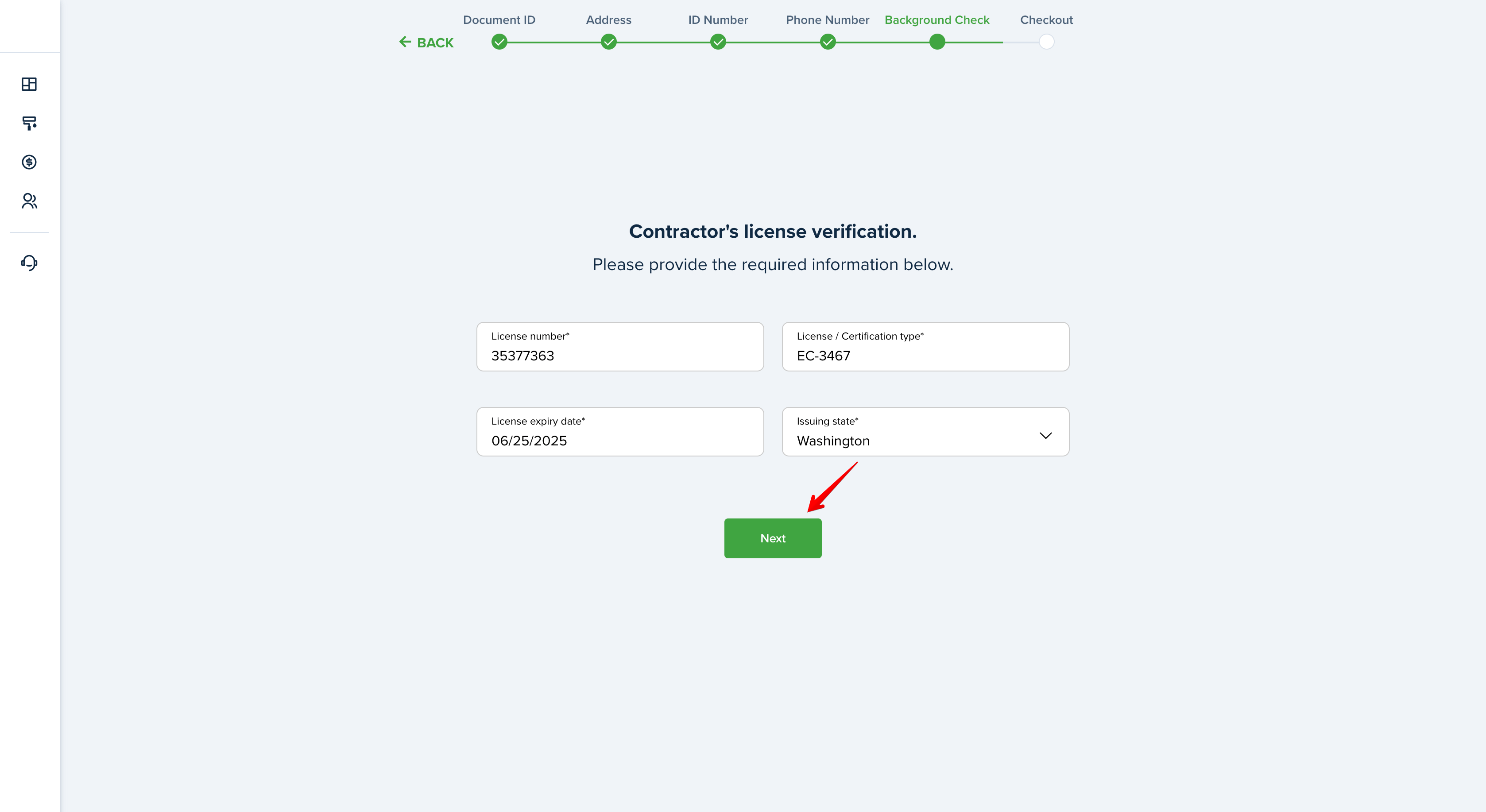Viewport: 1486px width, 812px height.
Task: Select the Document ID step checkmark
Action: (x=499, y=42)
